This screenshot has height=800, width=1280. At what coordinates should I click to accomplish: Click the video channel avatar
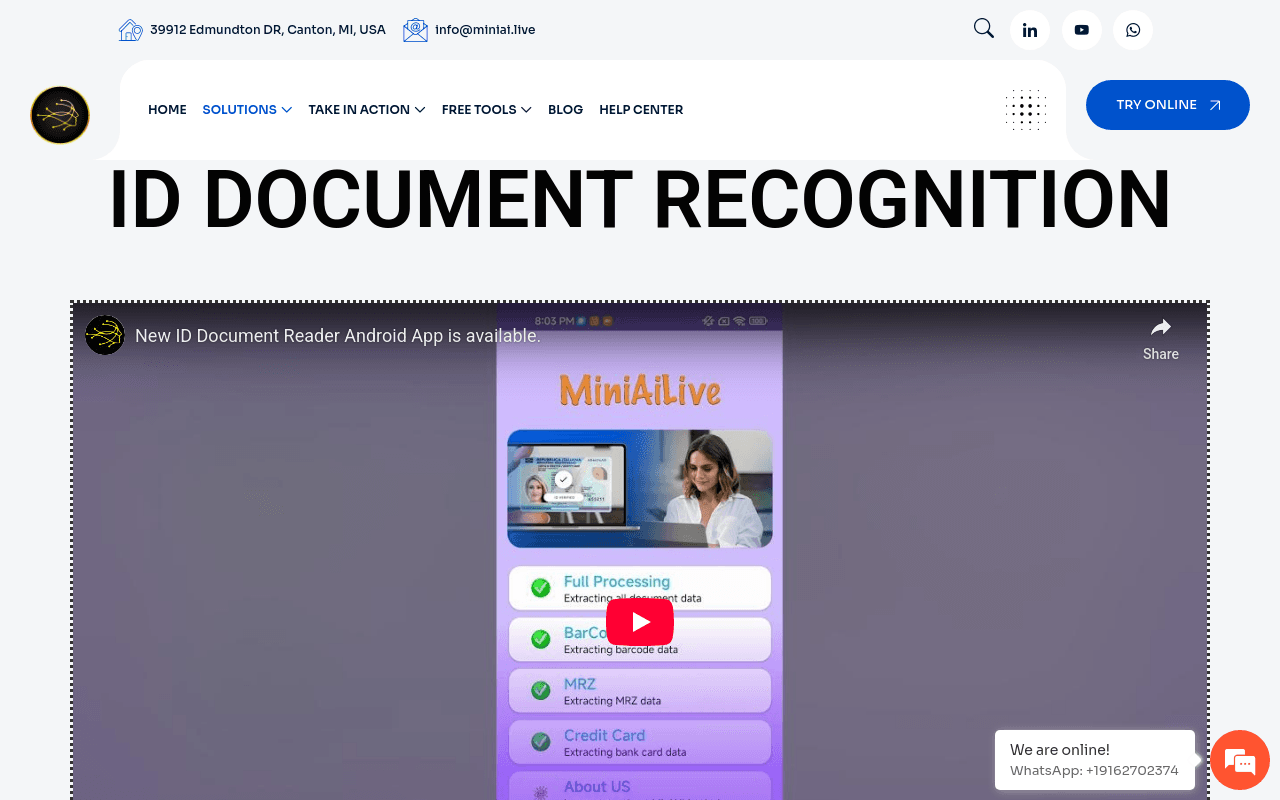[x=105, y=335]
